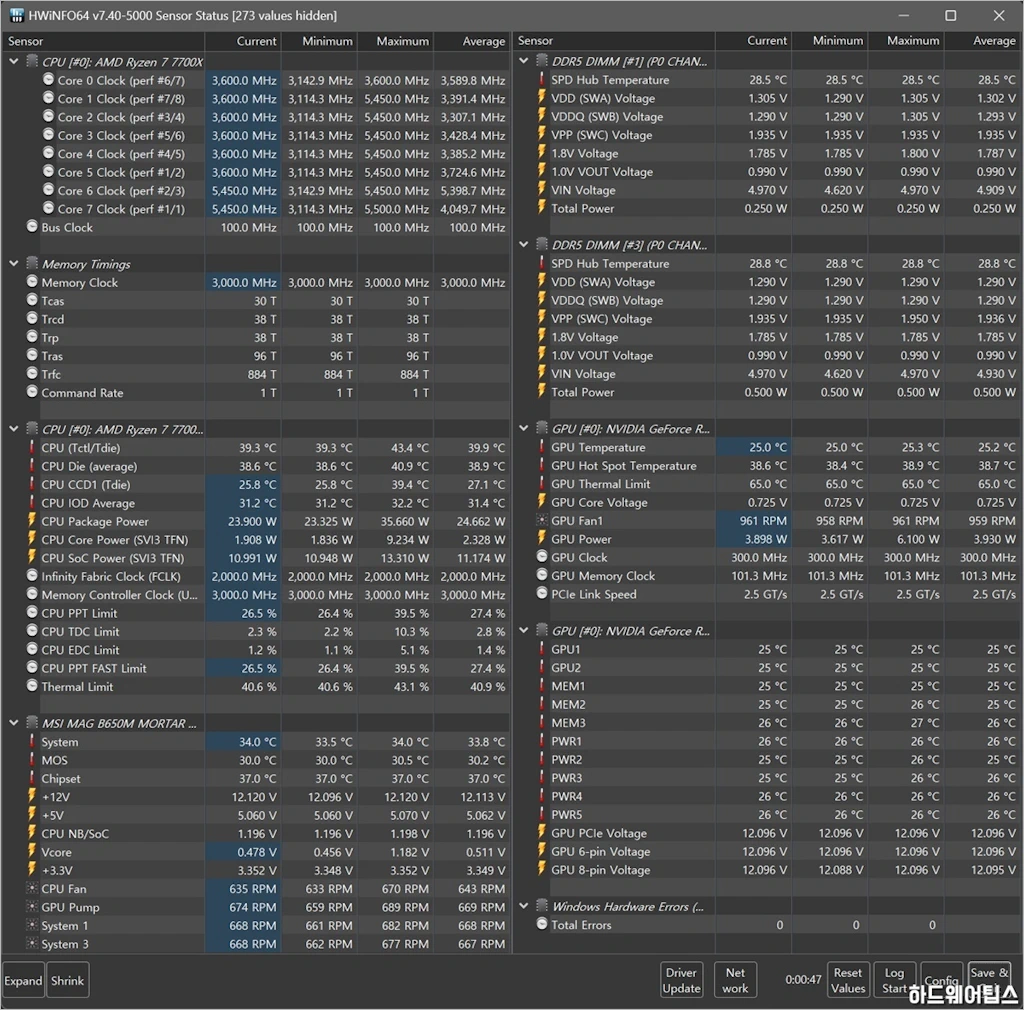
Task: Click the lightning icon beside GPU Power
Action: click(541, 539)
